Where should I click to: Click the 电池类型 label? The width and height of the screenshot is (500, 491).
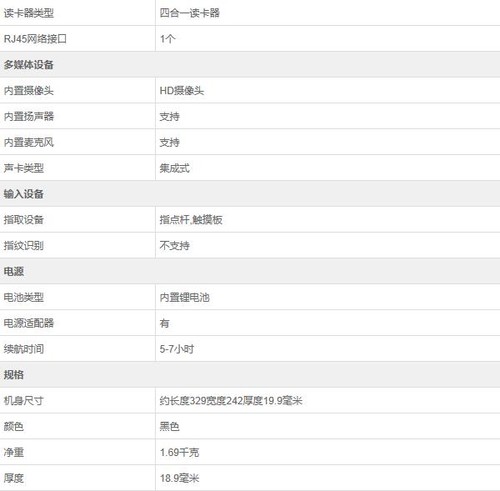24,297
